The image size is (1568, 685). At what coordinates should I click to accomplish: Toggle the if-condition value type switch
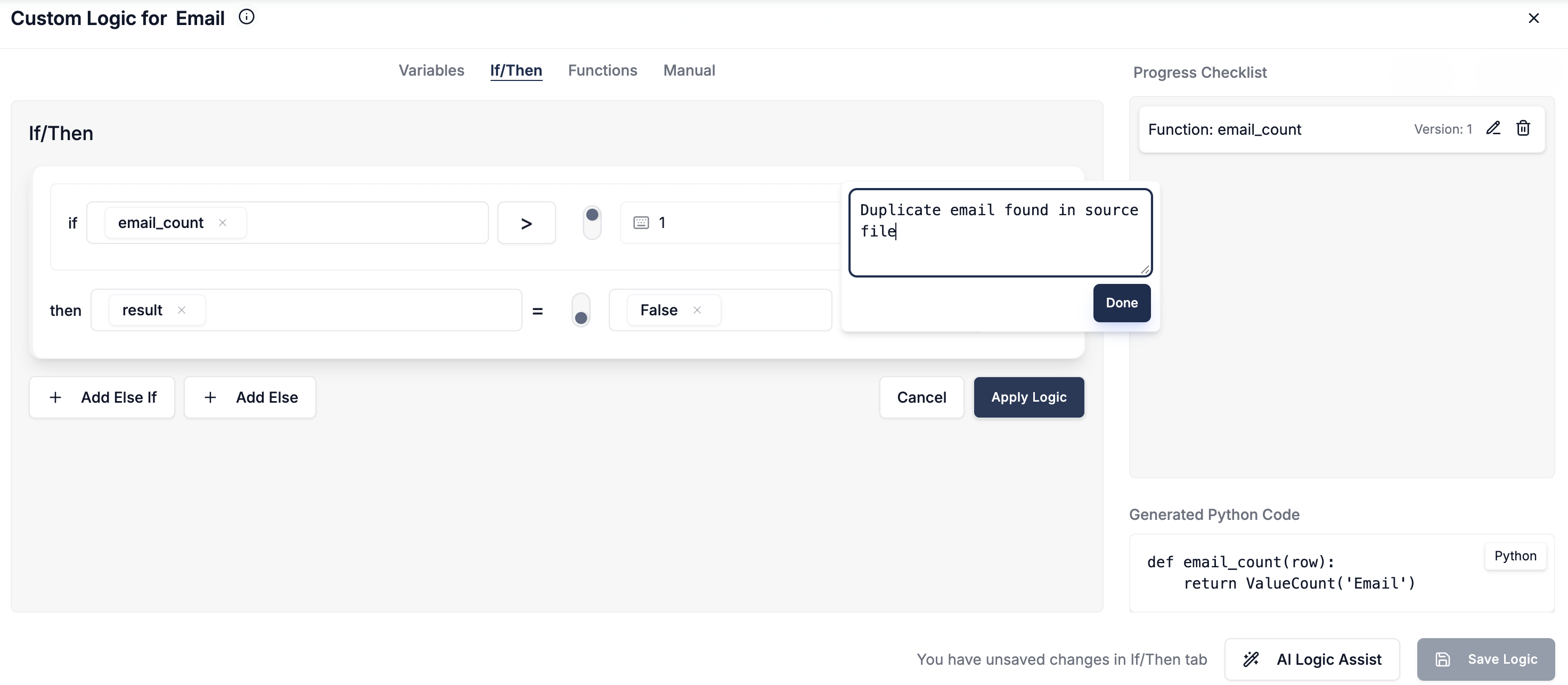[x=592, y=223]
